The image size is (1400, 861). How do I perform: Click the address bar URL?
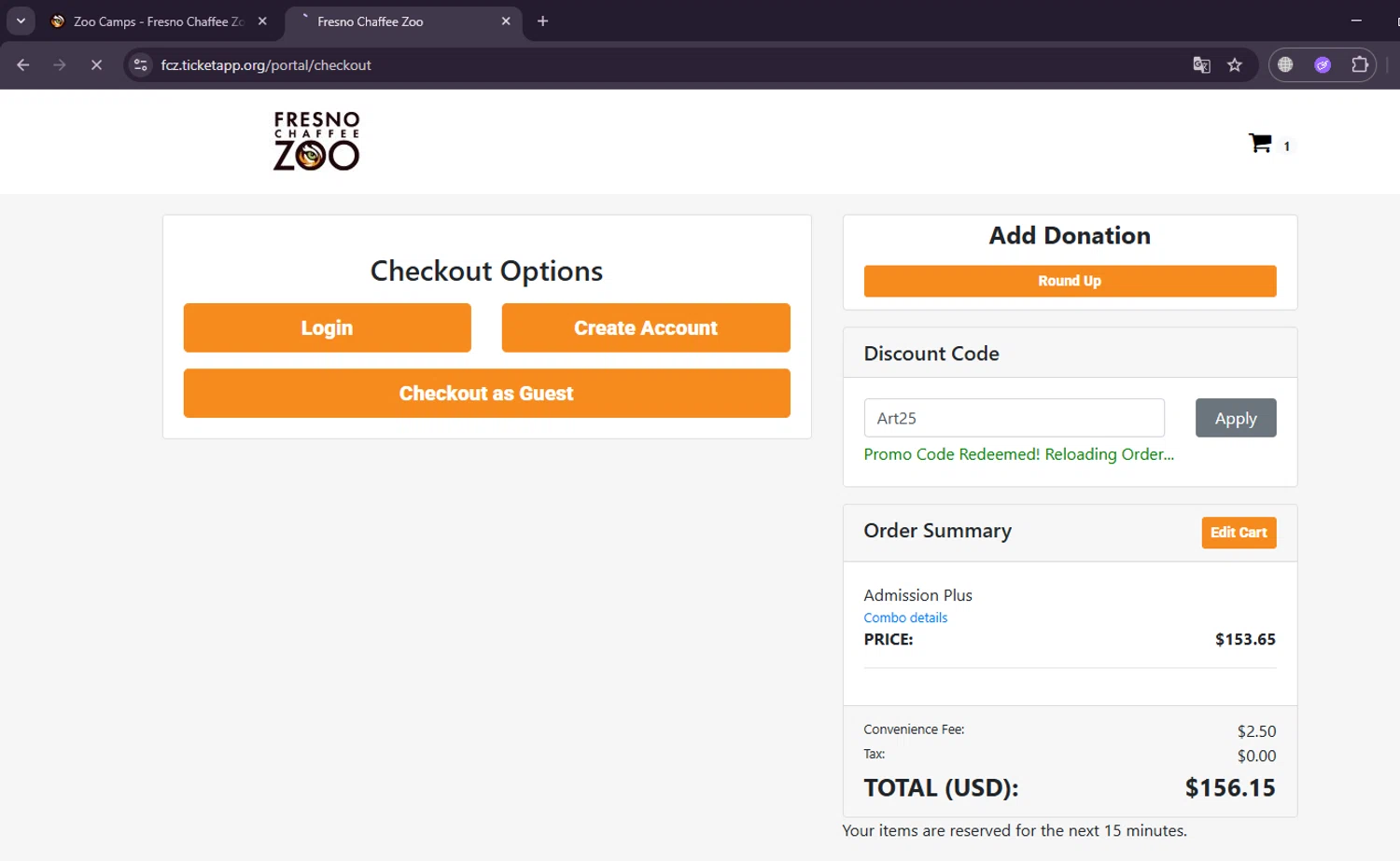tap(266, 65)
